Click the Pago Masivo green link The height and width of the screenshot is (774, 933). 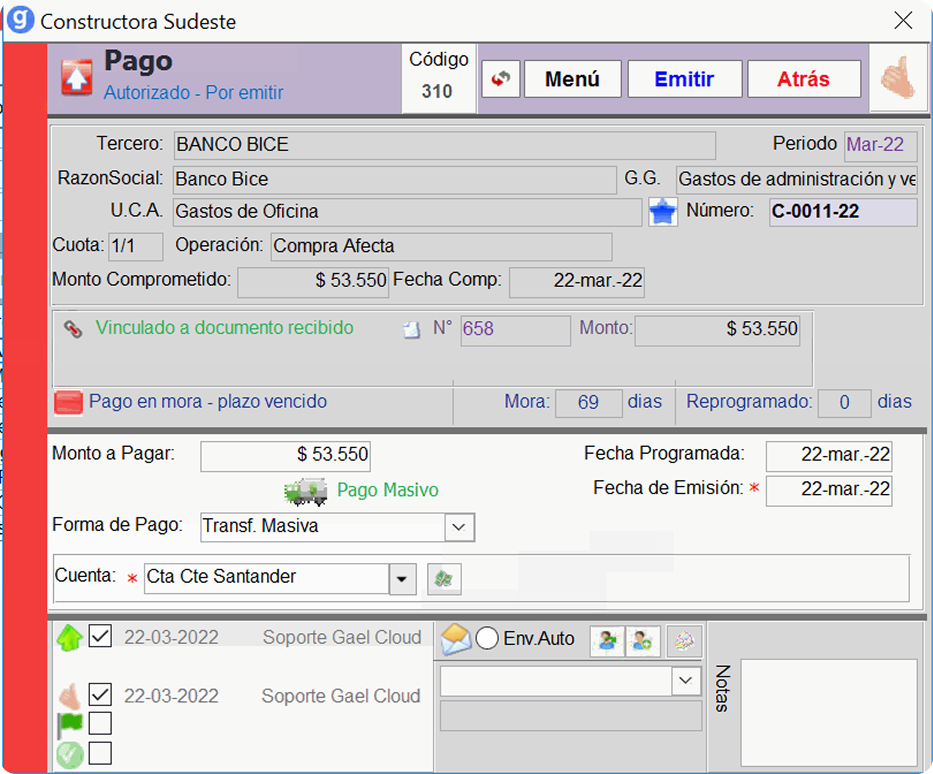coord(387,490)
